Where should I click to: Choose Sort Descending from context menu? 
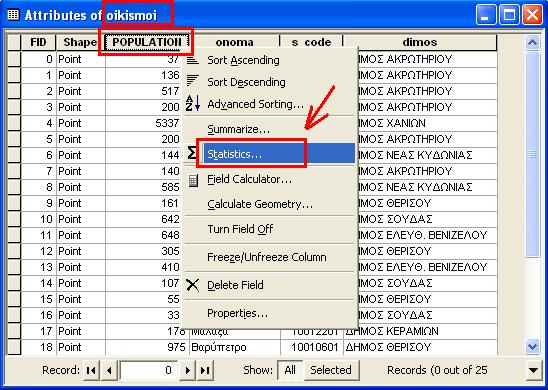[x=246, y=82]
